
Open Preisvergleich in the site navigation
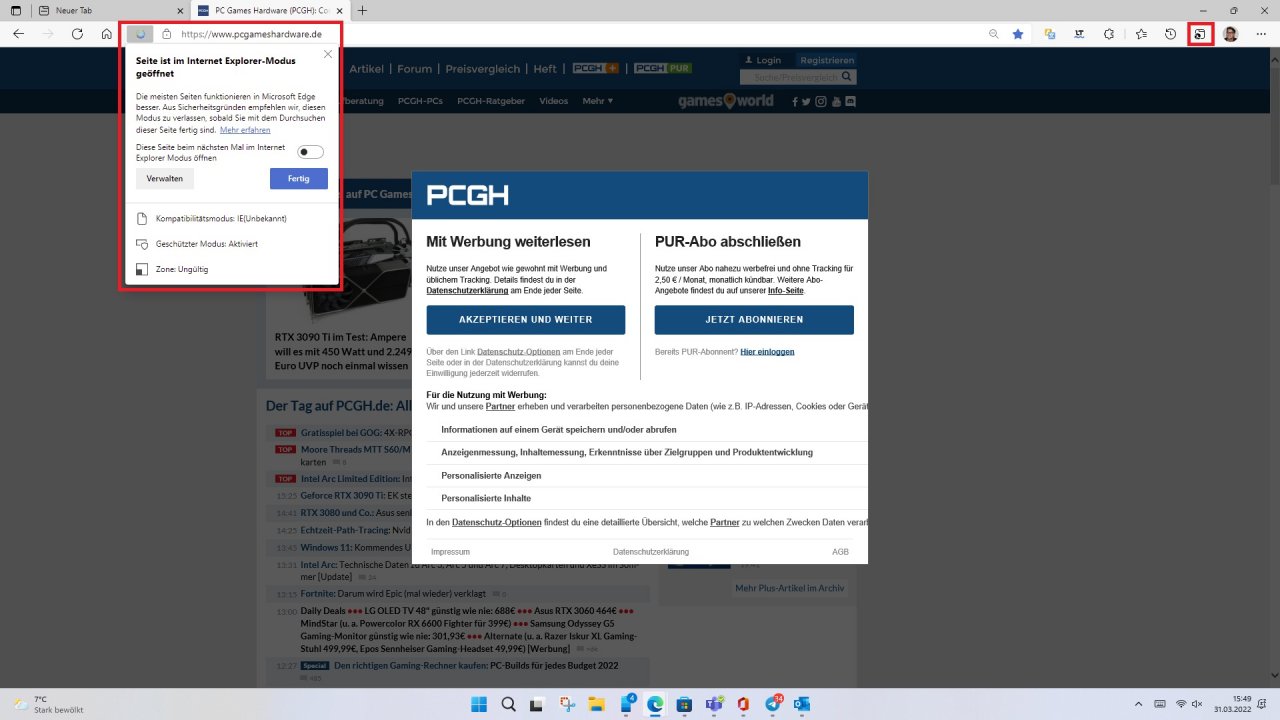[483, 69]
